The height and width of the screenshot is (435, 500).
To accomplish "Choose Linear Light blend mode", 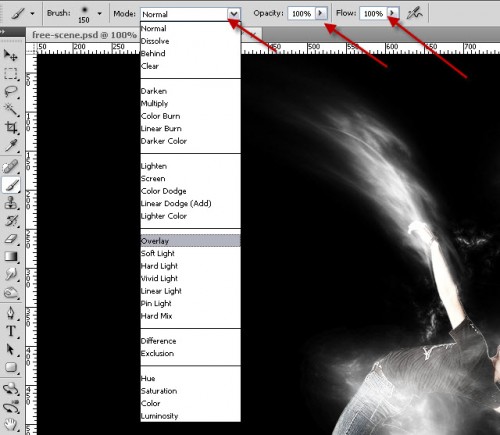I will pos(190,291).
